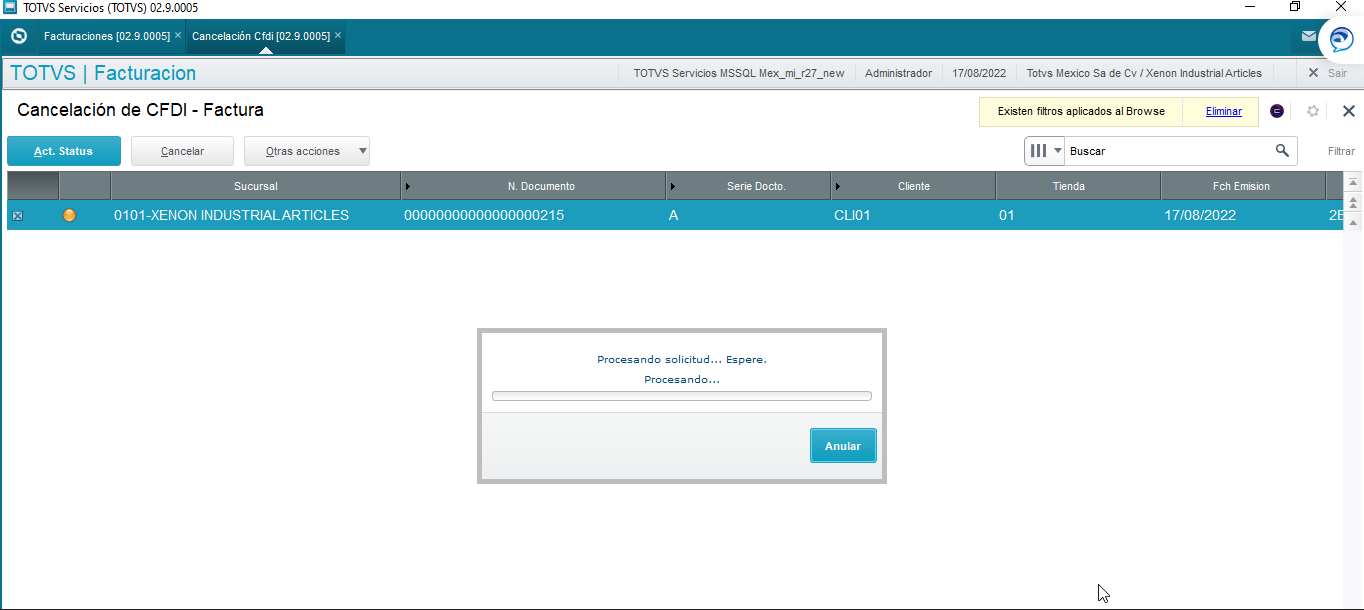The height and width of the screenshot is (610, 1364).
Task: Click the arrow marker on N. Documento header
Action: tap(407, 186)
